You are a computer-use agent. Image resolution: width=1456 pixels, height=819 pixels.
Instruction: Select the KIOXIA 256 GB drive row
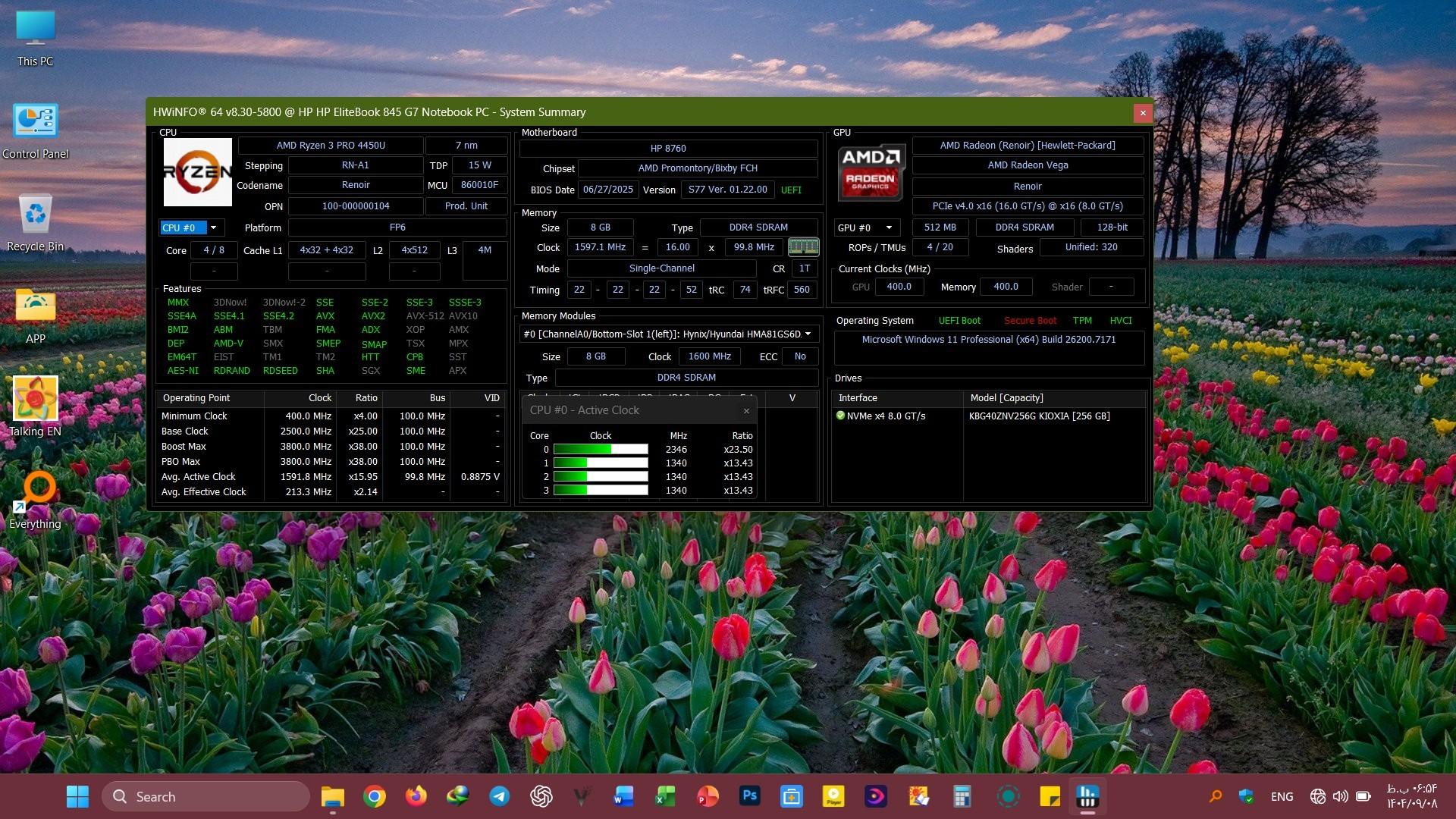point(1039,416)
